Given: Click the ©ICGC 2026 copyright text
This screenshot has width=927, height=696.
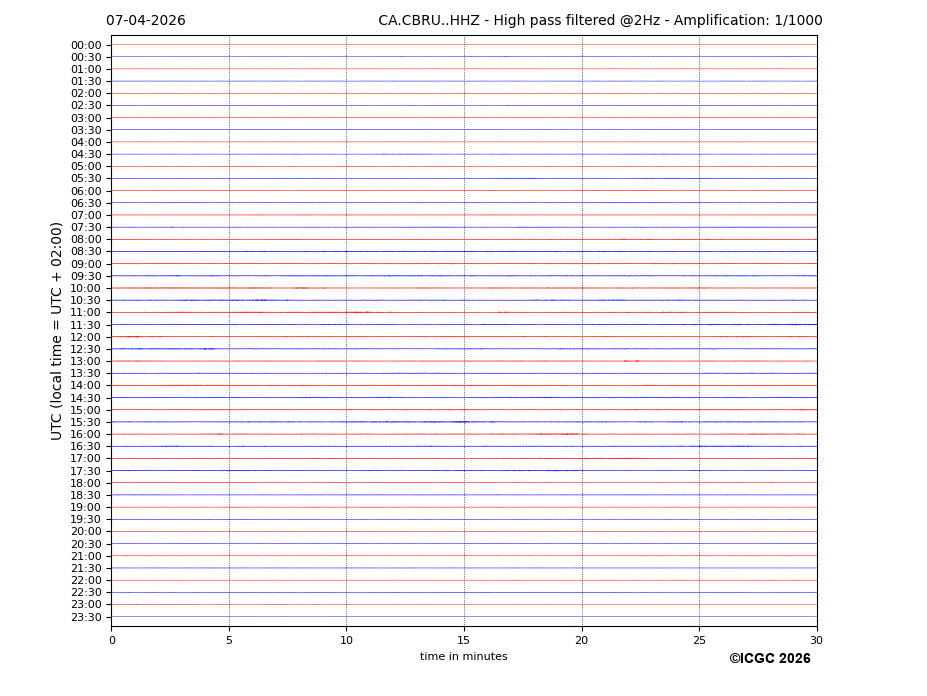Looking at the screenshot, I should tap(769, 659).
